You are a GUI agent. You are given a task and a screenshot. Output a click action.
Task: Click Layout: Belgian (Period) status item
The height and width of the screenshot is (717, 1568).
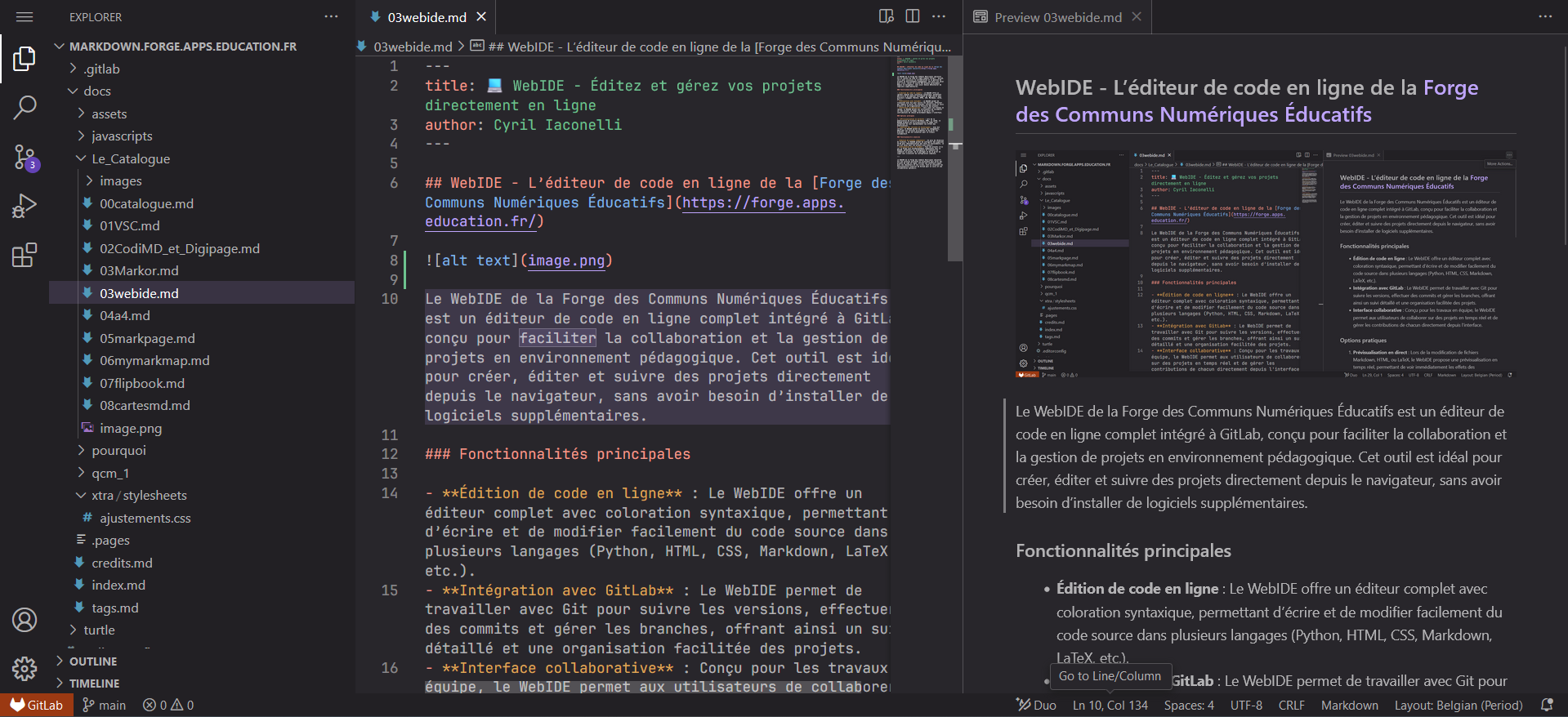click(1459, 705)
